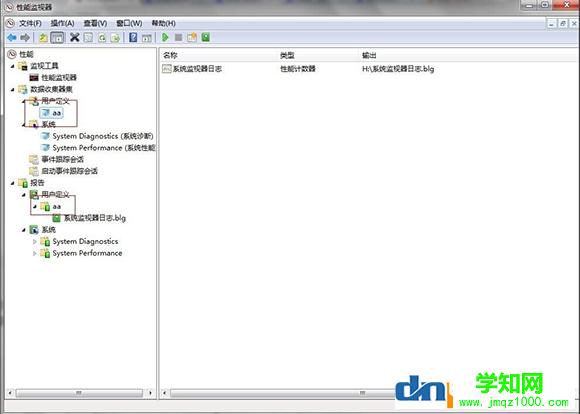Click the green refresh toolbar icon
580x414 pixels.
click(x=102, y=37)
